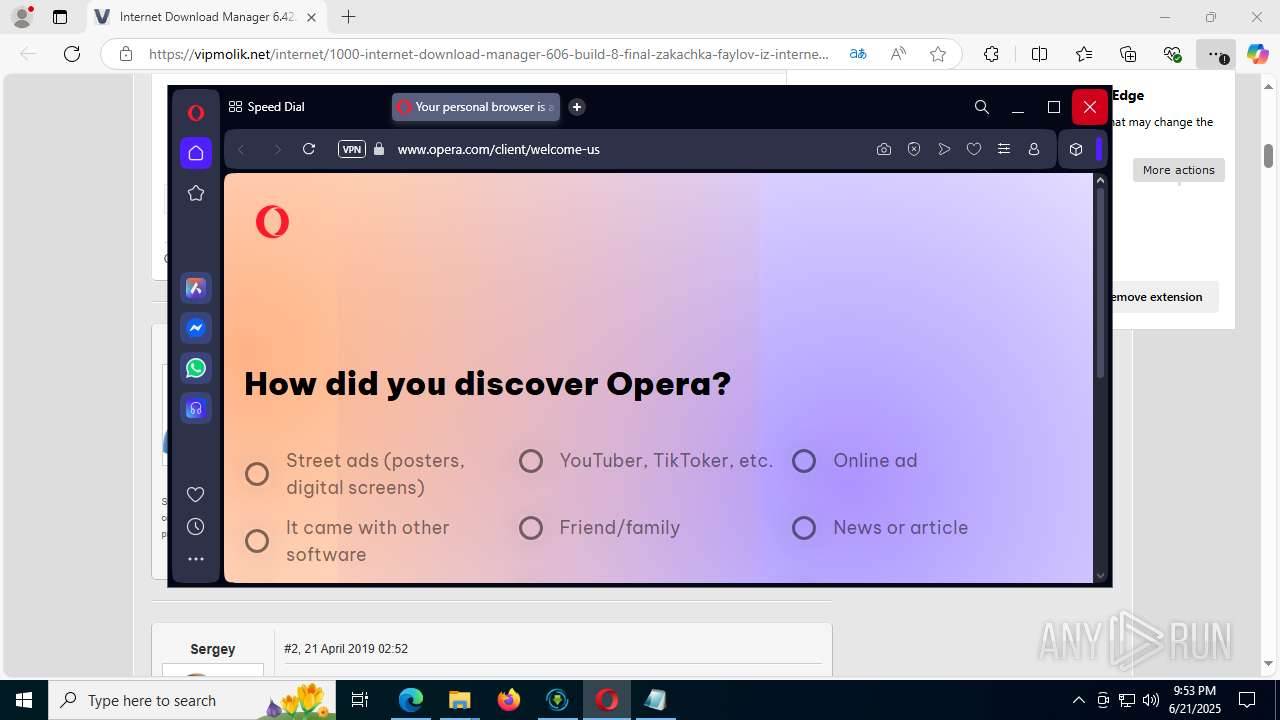Add a new tab in Opera
The image size is (1280, 720).
click(577, 107)
